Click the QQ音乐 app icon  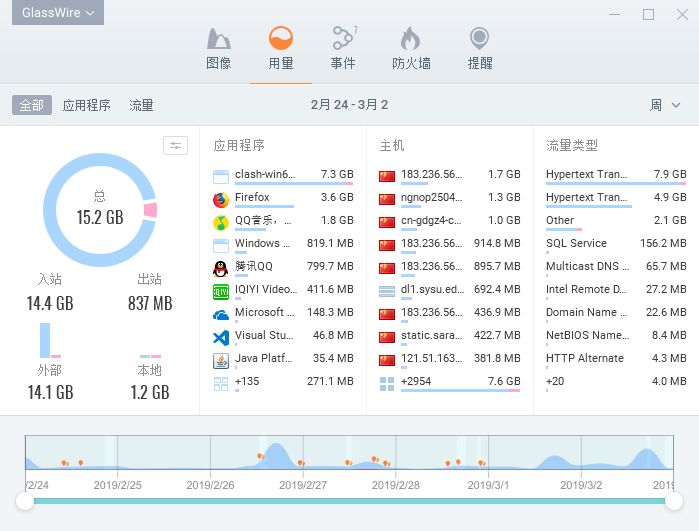pyautogui.click(x=221, y=222)
